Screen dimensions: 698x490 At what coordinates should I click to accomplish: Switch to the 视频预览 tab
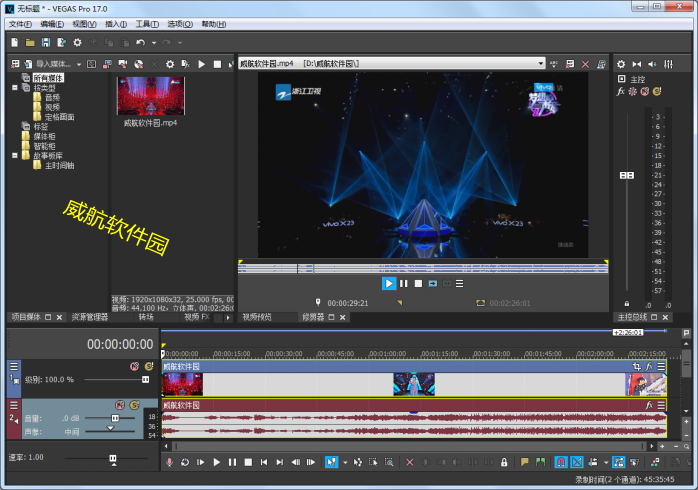[x=256, y=317]
